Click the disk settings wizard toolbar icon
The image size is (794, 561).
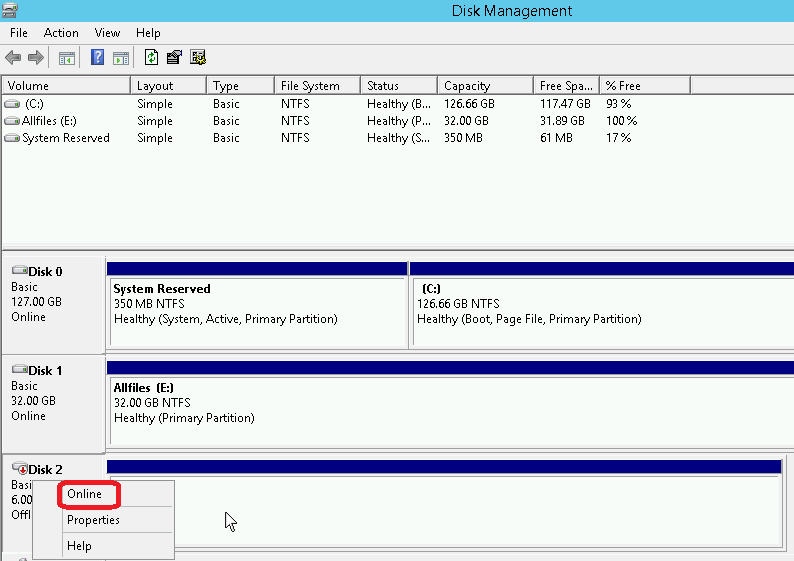198,57
